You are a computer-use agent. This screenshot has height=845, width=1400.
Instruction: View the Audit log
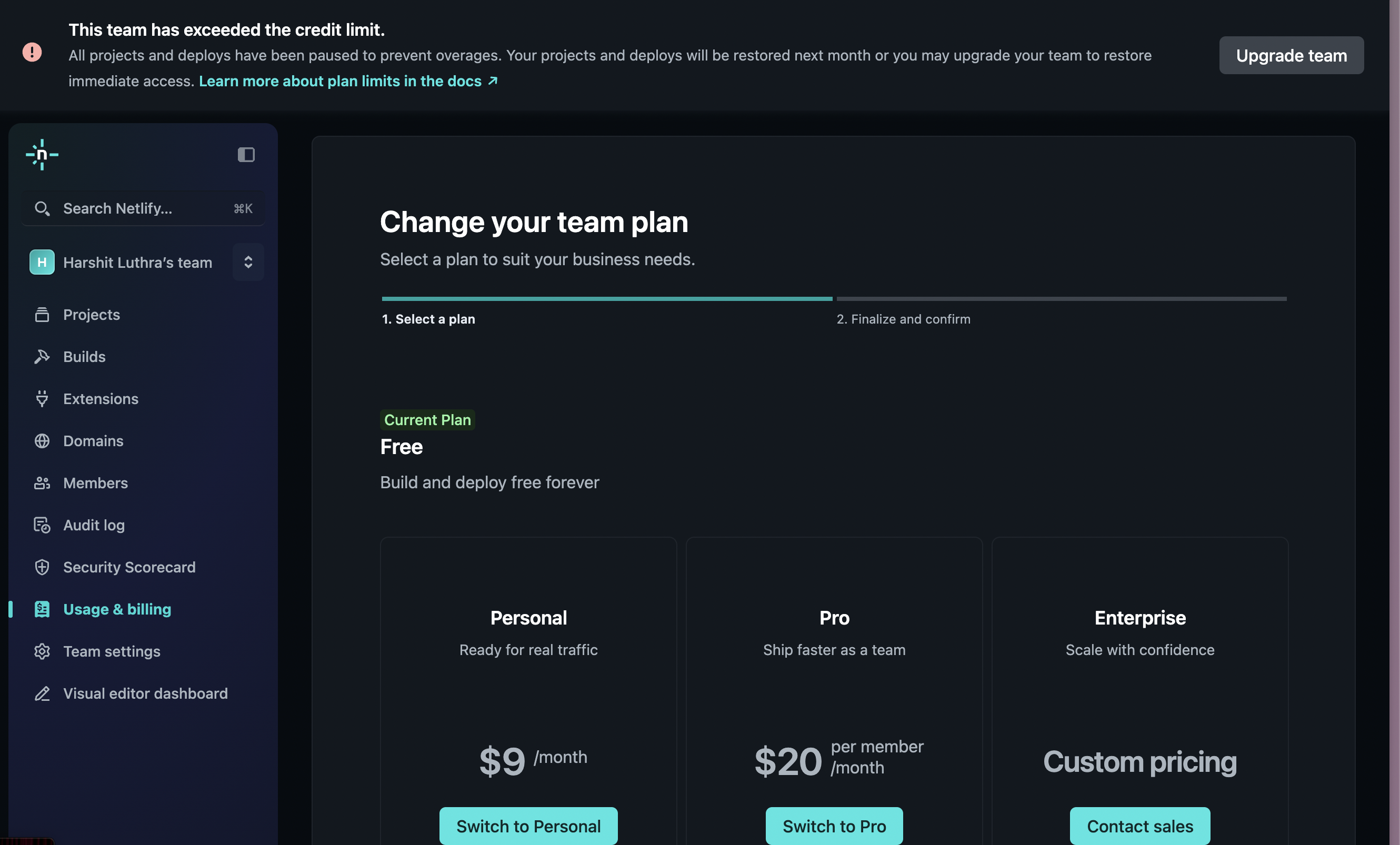[x=94, y=525]
